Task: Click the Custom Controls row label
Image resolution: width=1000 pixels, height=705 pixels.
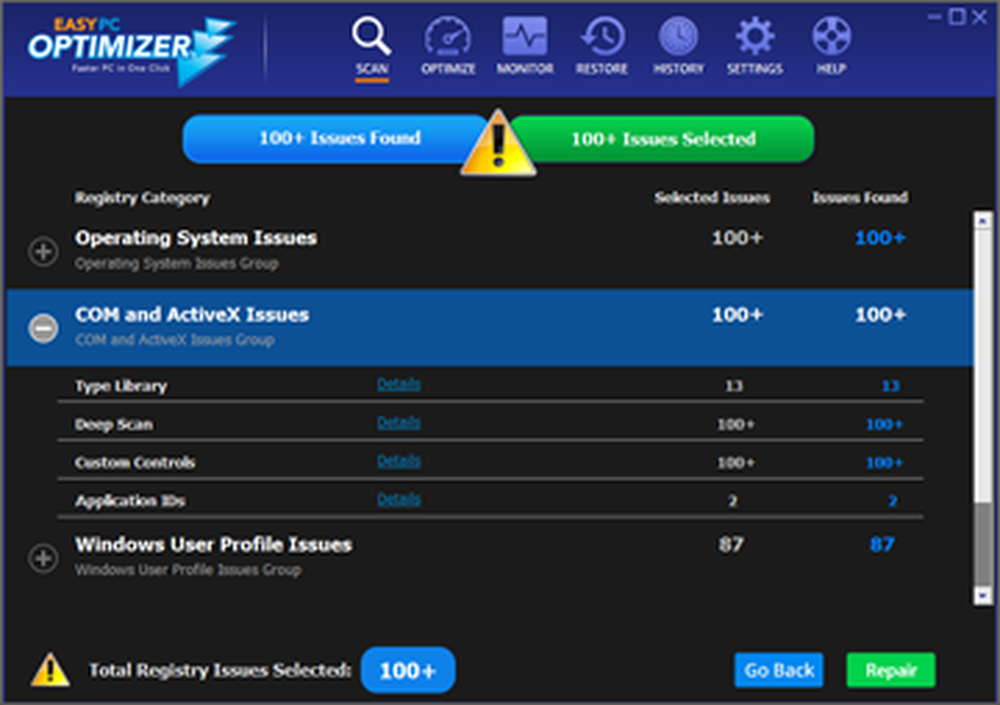Action: point(135,463)
